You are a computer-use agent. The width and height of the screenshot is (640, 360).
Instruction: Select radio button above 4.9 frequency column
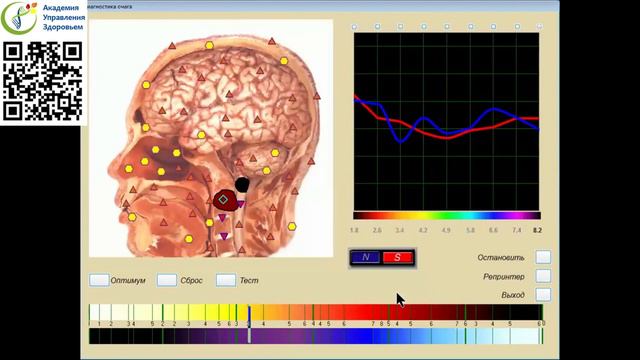click(447, 27)
